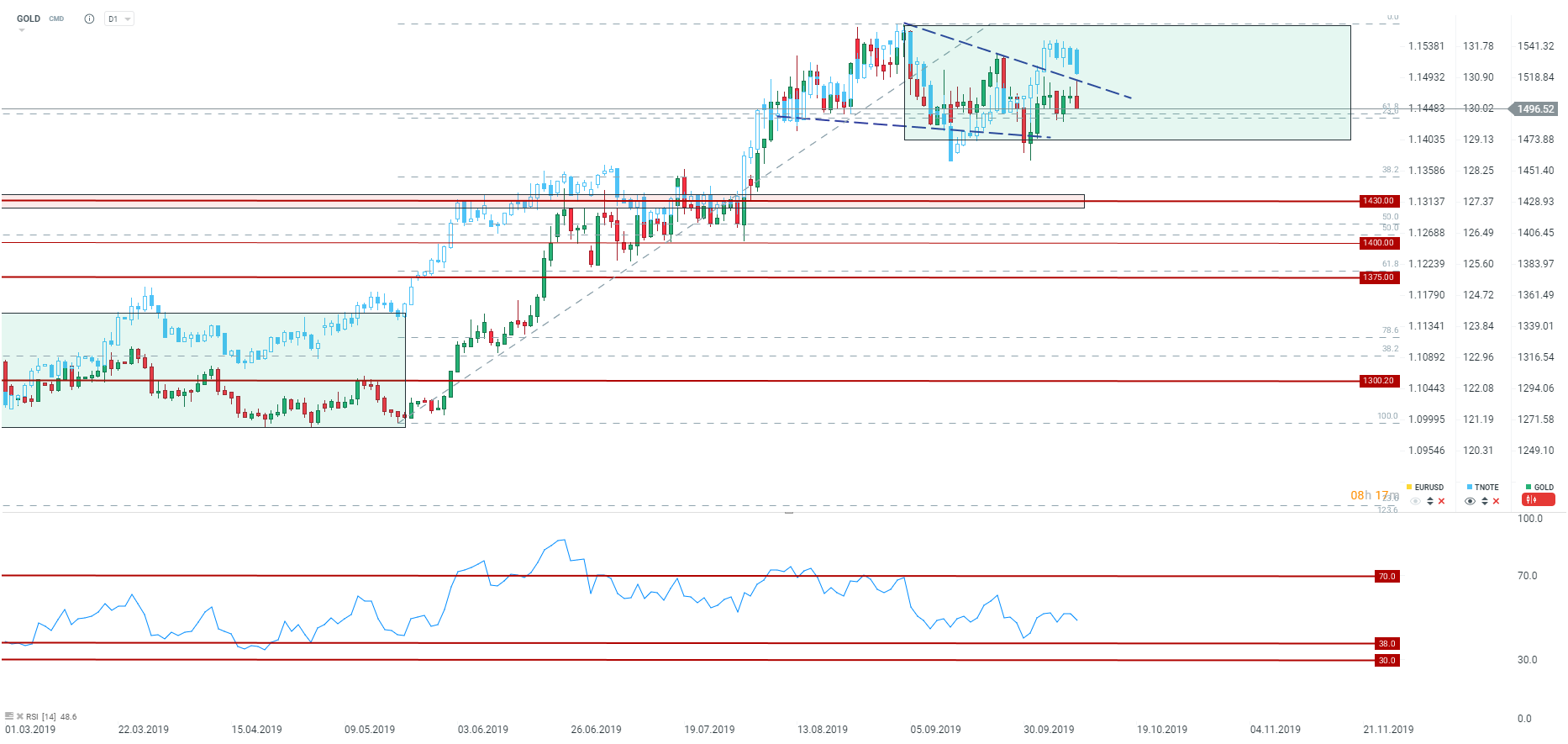
Task: Click the 30.09.2019 date label
Action: coord(1049,730)
